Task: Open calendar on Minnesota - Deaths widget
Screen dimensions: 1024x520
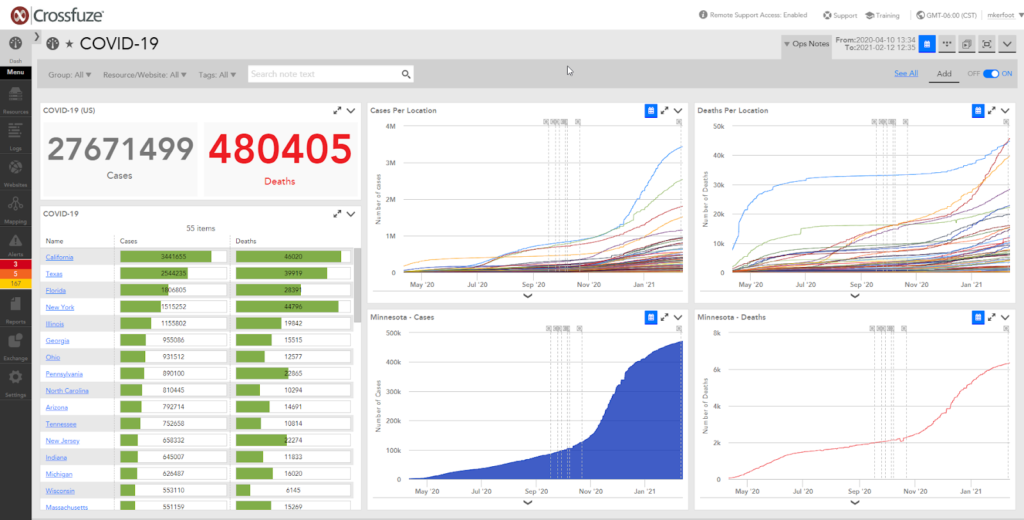Action: tap(978, 317)
